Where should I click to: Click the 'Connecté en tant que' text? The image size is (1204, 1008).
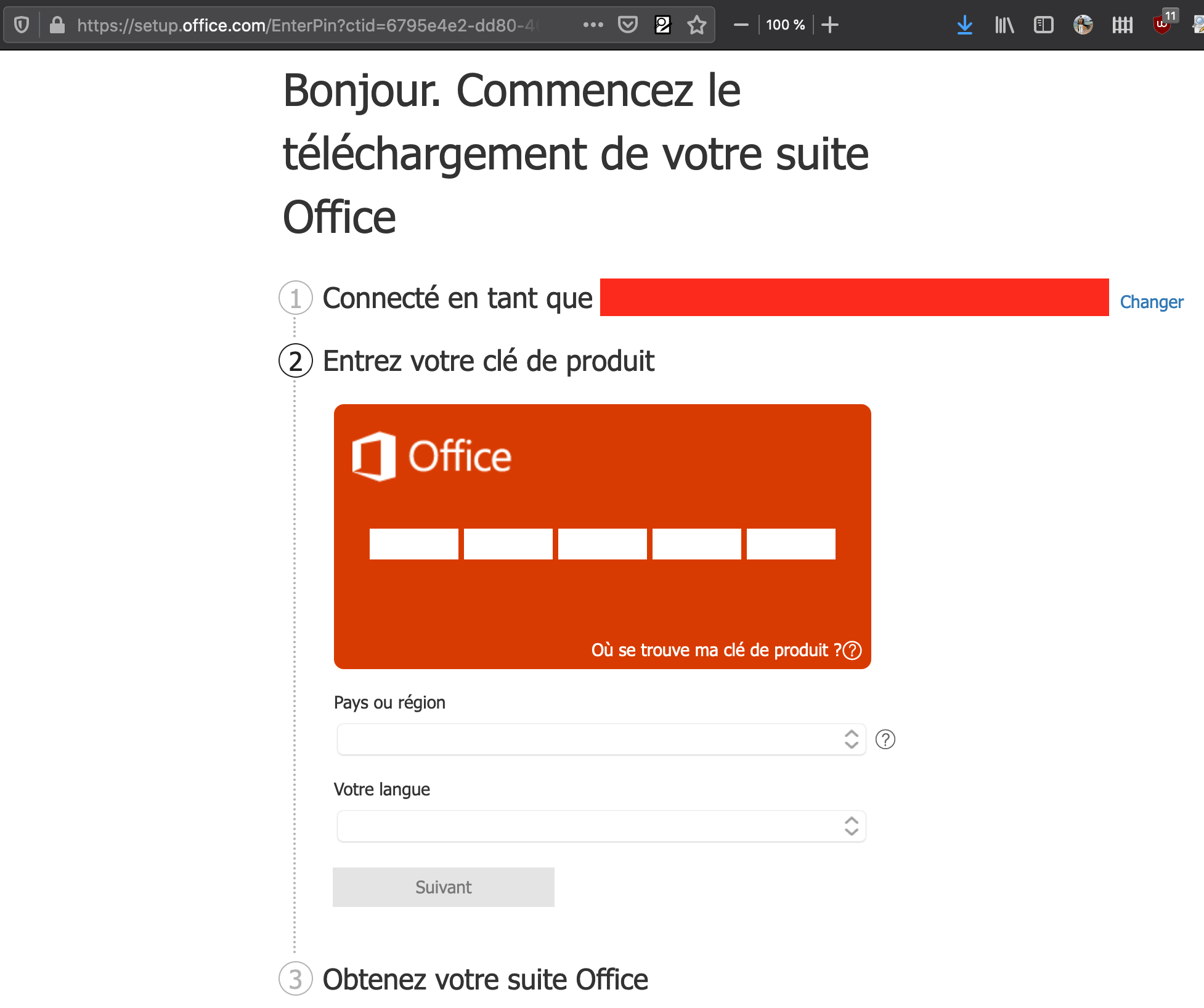point(458,298)
